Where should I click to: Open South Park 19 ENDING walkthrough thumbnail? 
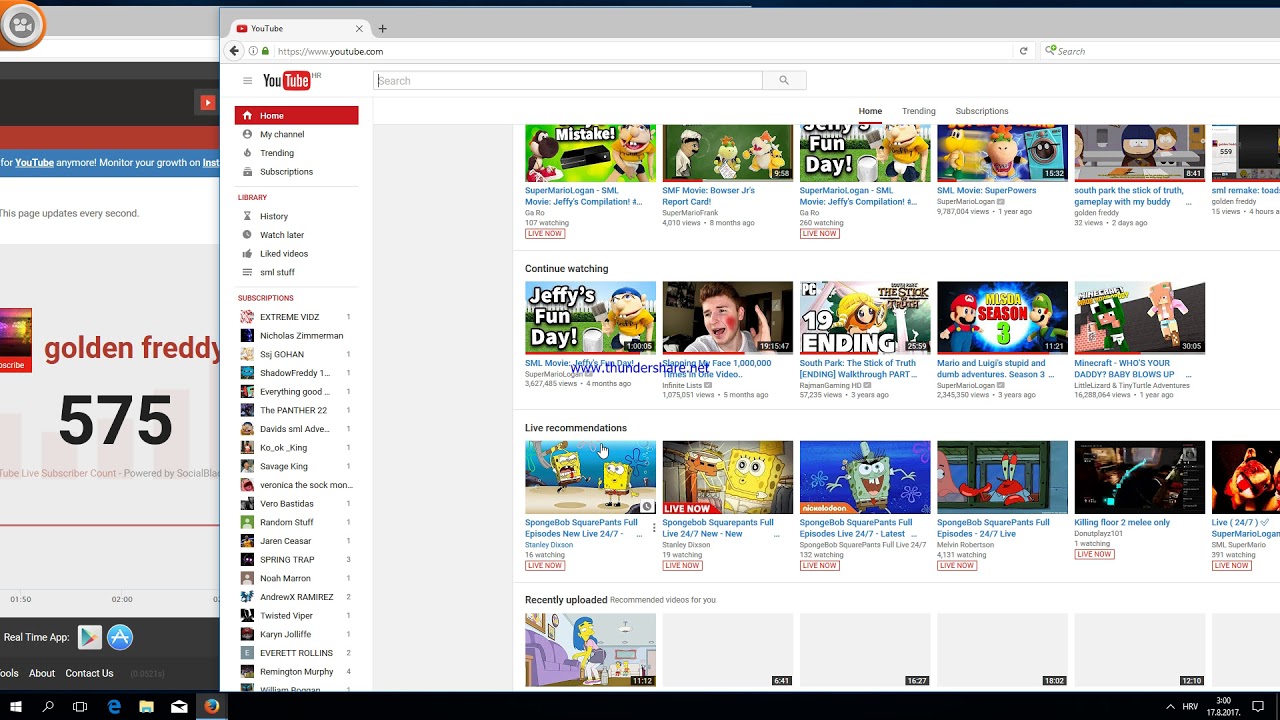[x=865, y=318]
